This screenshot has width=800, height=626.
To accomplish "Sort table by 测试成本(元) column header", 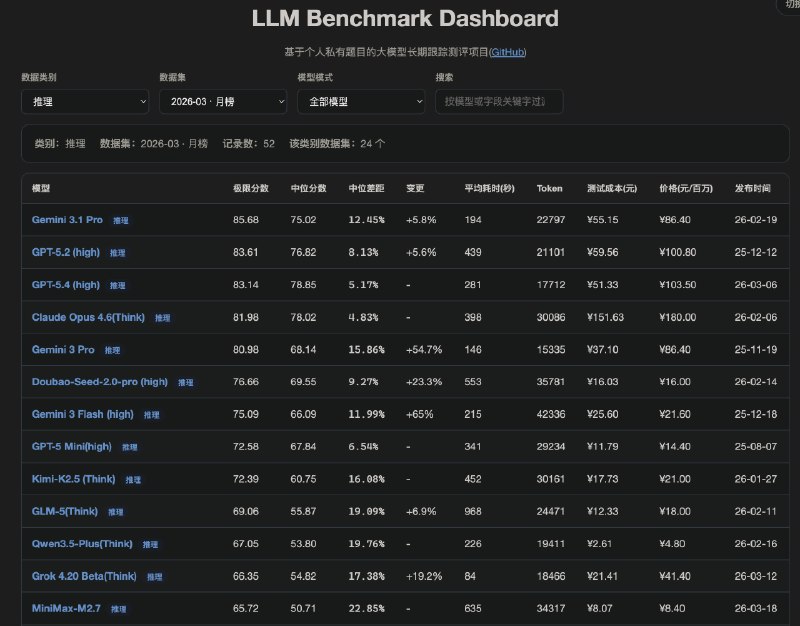I will 612,188.
